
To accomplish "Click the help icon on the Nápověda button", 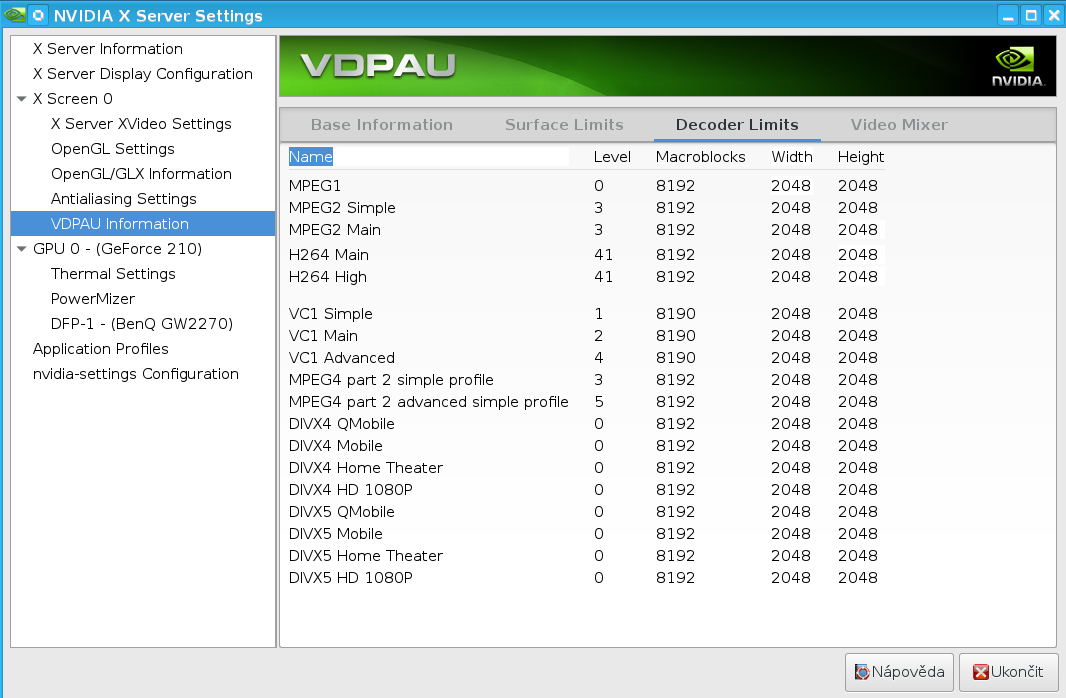I will tap(862, 672).
